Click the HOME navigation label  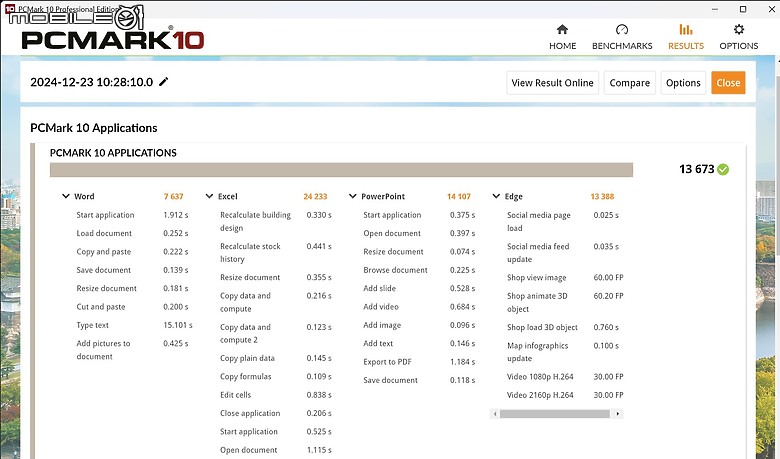coord(563,46)
